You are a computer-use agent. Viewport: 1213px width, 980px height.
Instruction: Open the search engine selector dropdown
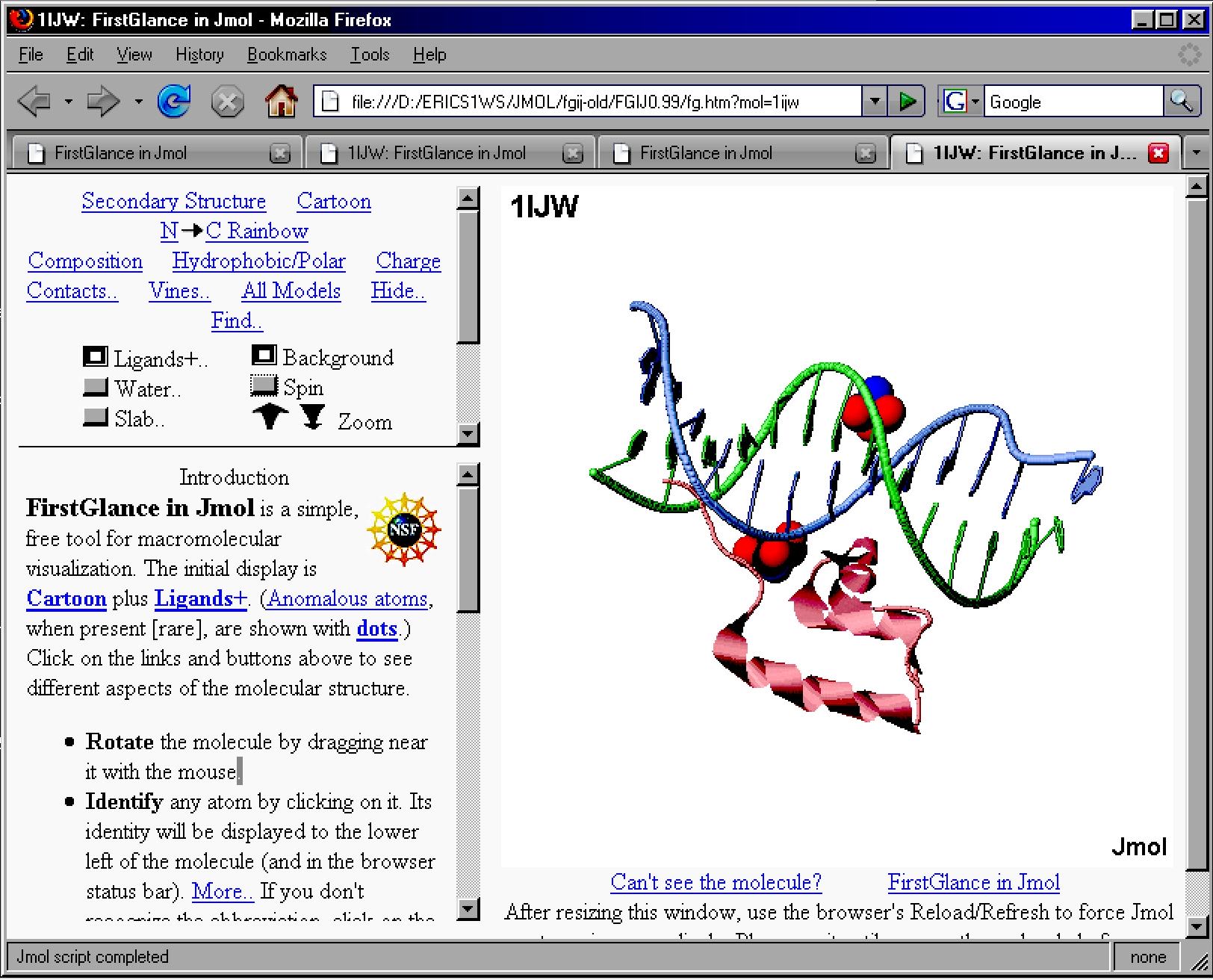tap(975, 101)
